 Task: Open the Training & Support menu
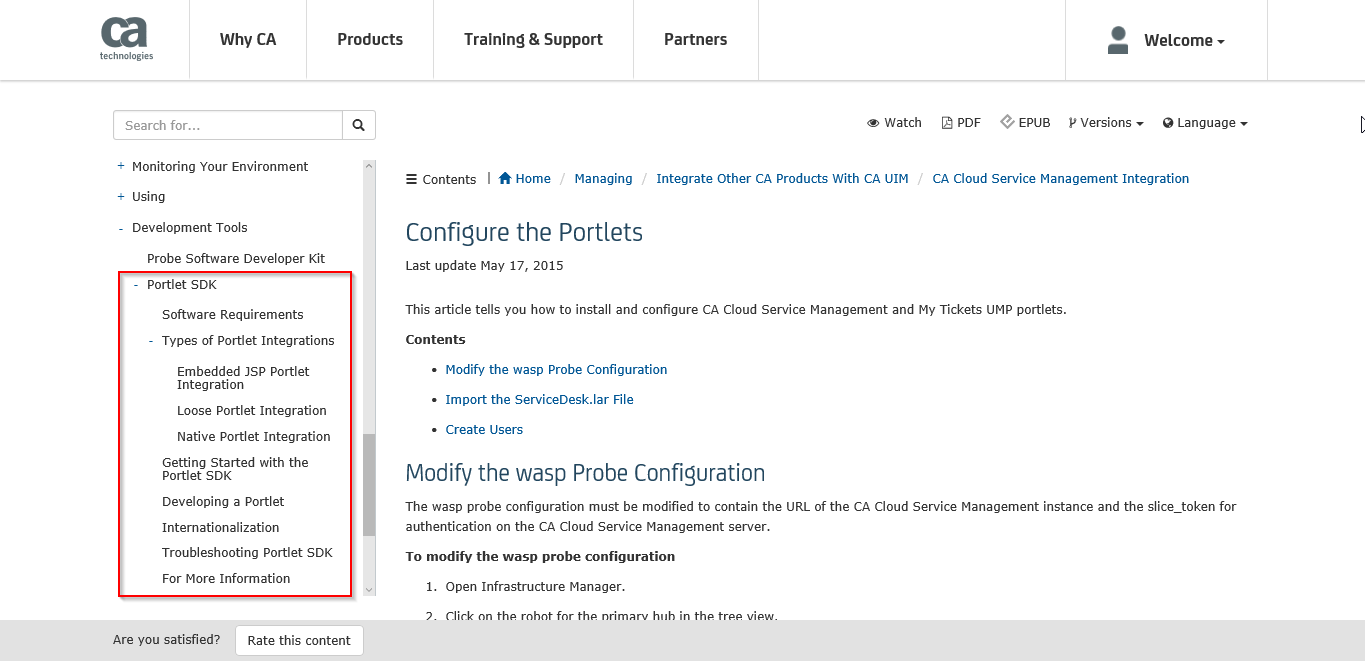pyautogui.click(x=533, y=40)
